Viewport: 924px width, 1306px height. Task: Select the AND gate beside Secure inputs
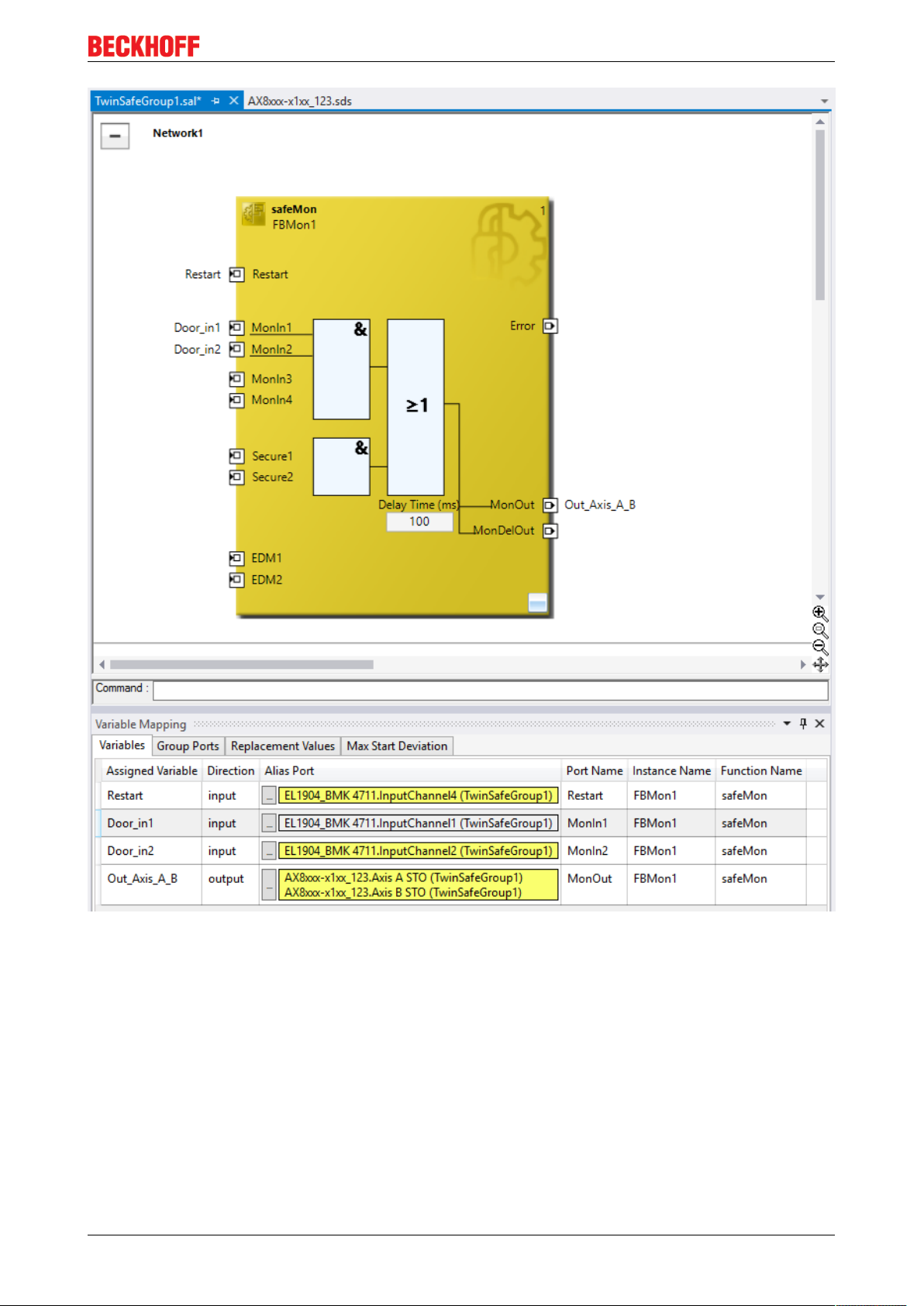(x=341, y=467)
